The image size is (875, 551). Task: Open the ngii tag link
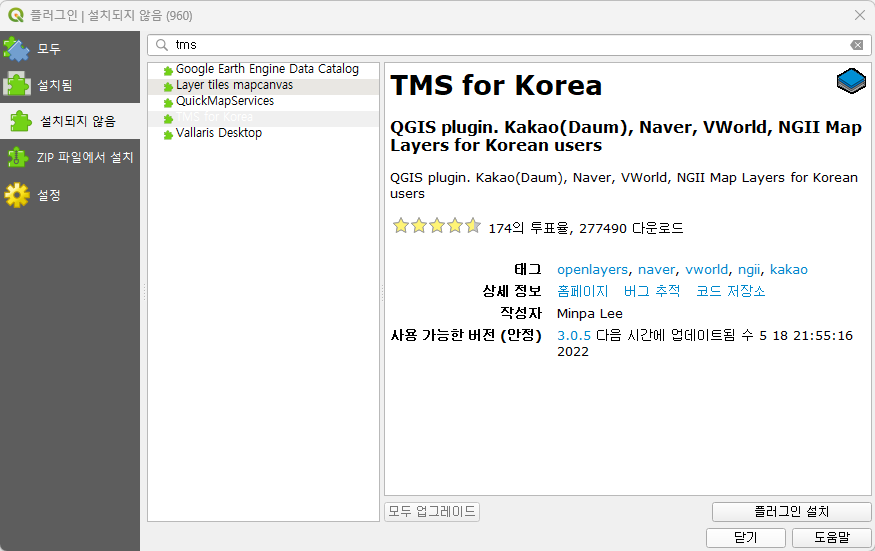(x=749, y=270)
